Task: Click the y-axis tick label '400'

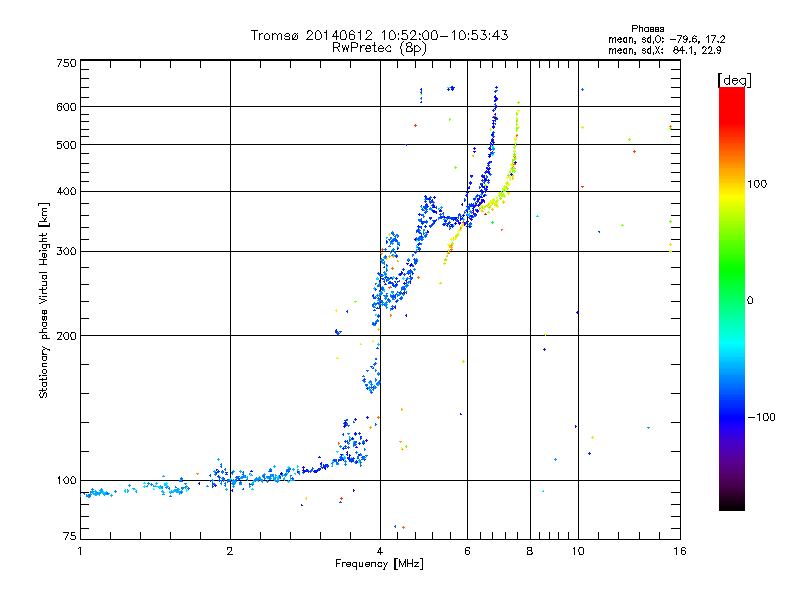Action: click(66, 191)
